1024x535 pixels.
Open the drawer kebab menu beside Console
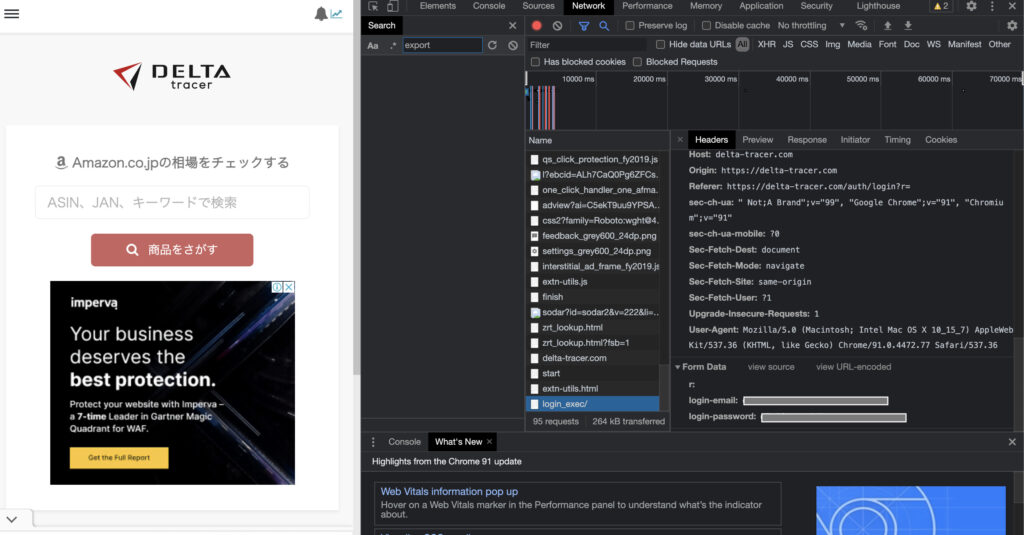click(373, 442)
